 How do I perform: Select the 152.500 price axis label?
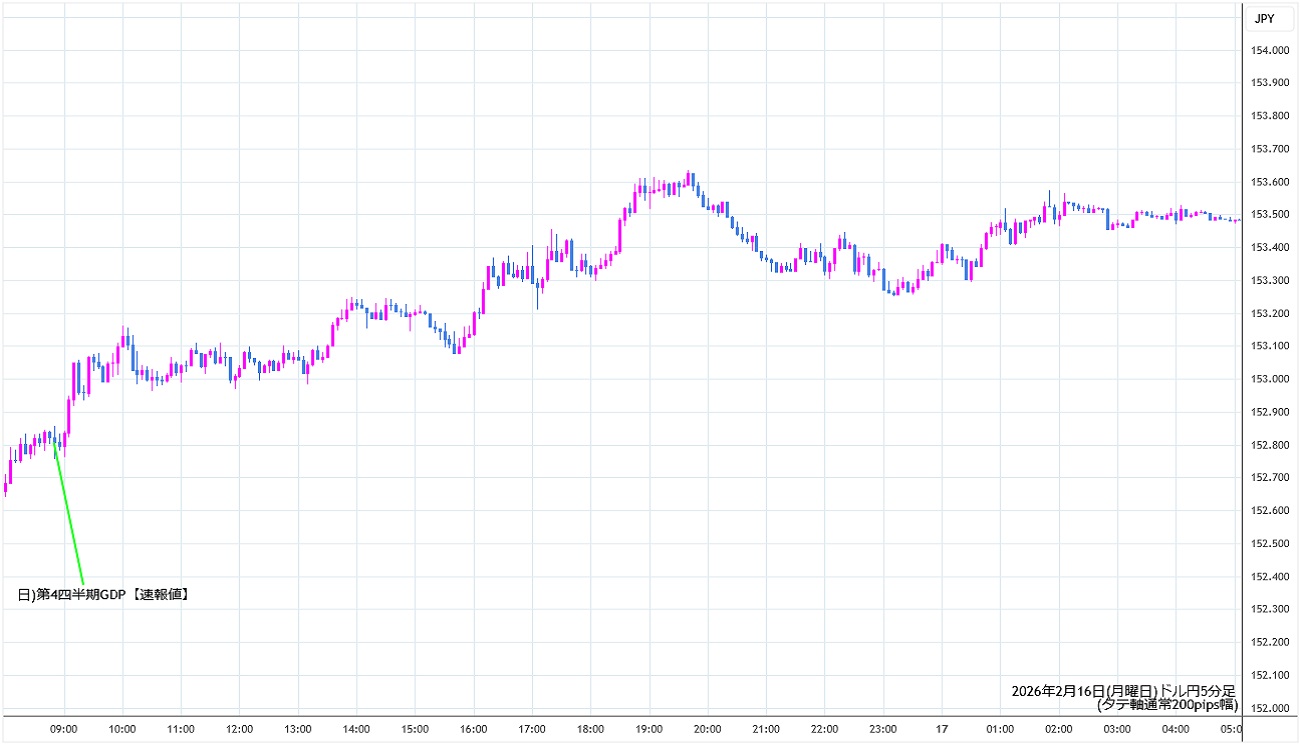point(1271,543)
